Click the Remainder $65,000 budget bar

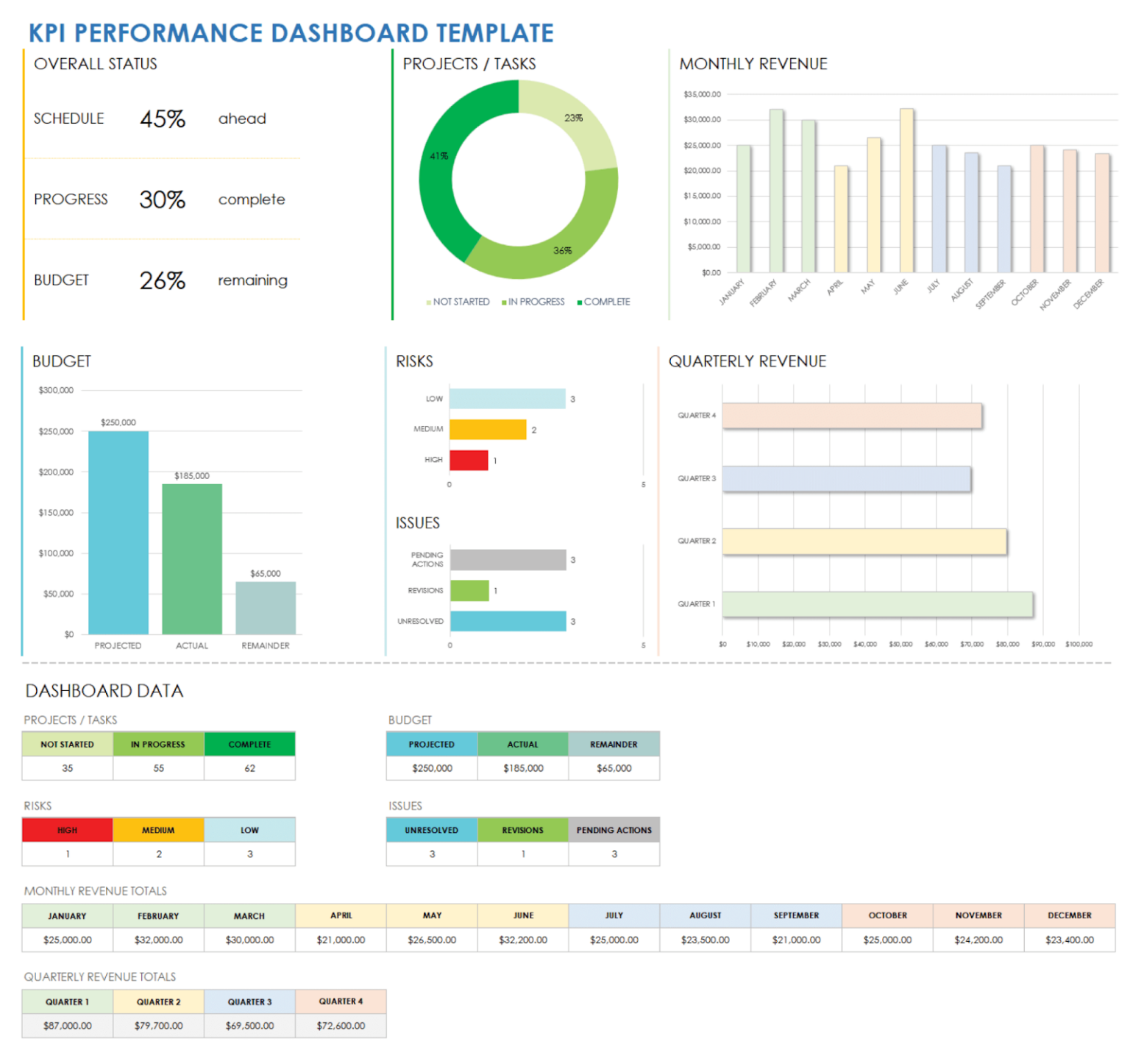[266, 608]
